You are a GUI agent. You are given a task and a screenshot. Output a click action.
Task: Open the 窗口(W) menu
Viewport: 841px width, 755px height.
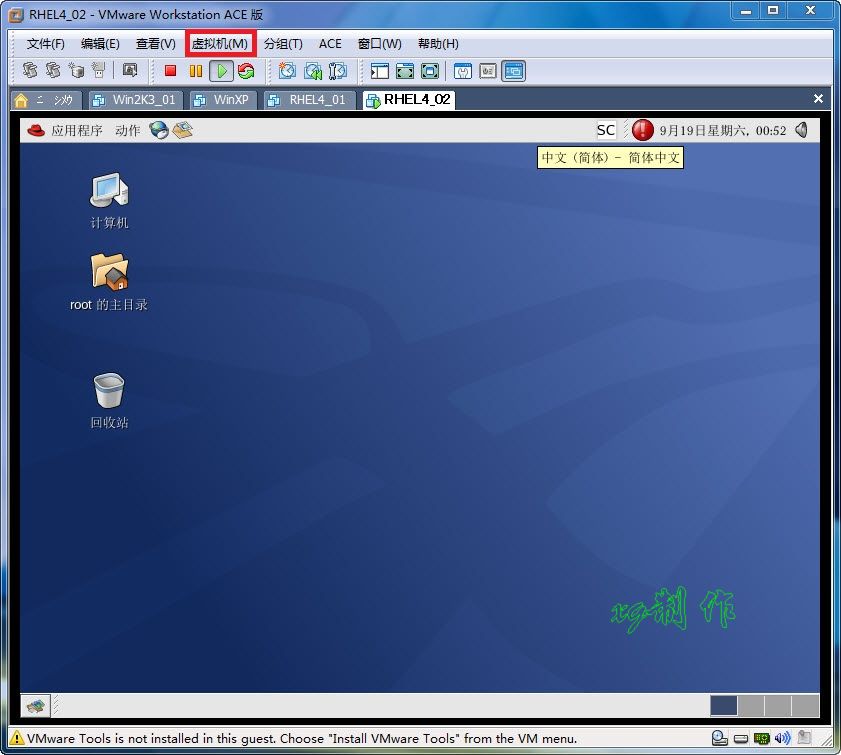pos(379,44)
